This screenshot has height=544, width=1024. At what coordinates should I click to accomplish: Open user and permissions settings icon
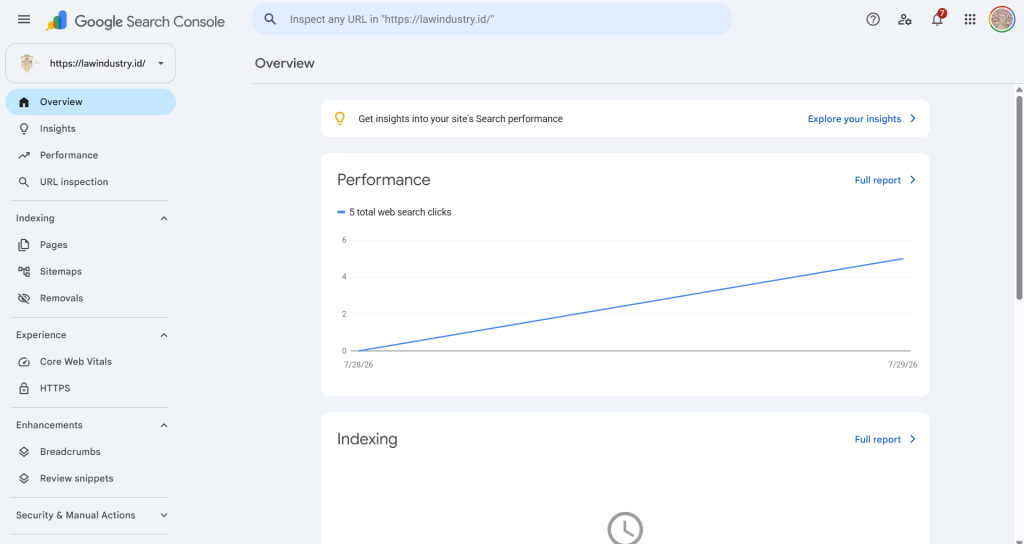point(904,20)
